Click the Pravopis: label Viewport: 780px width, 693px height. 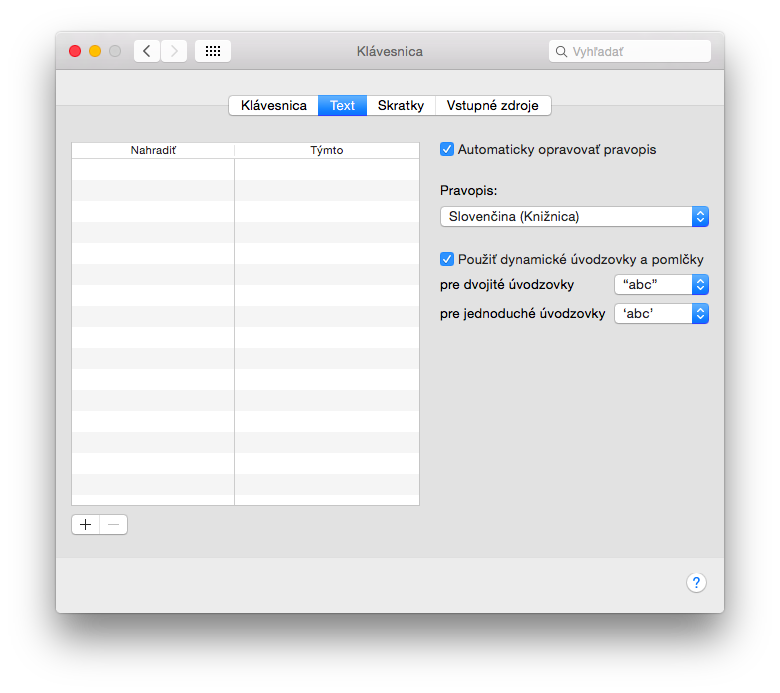[468, 191]
